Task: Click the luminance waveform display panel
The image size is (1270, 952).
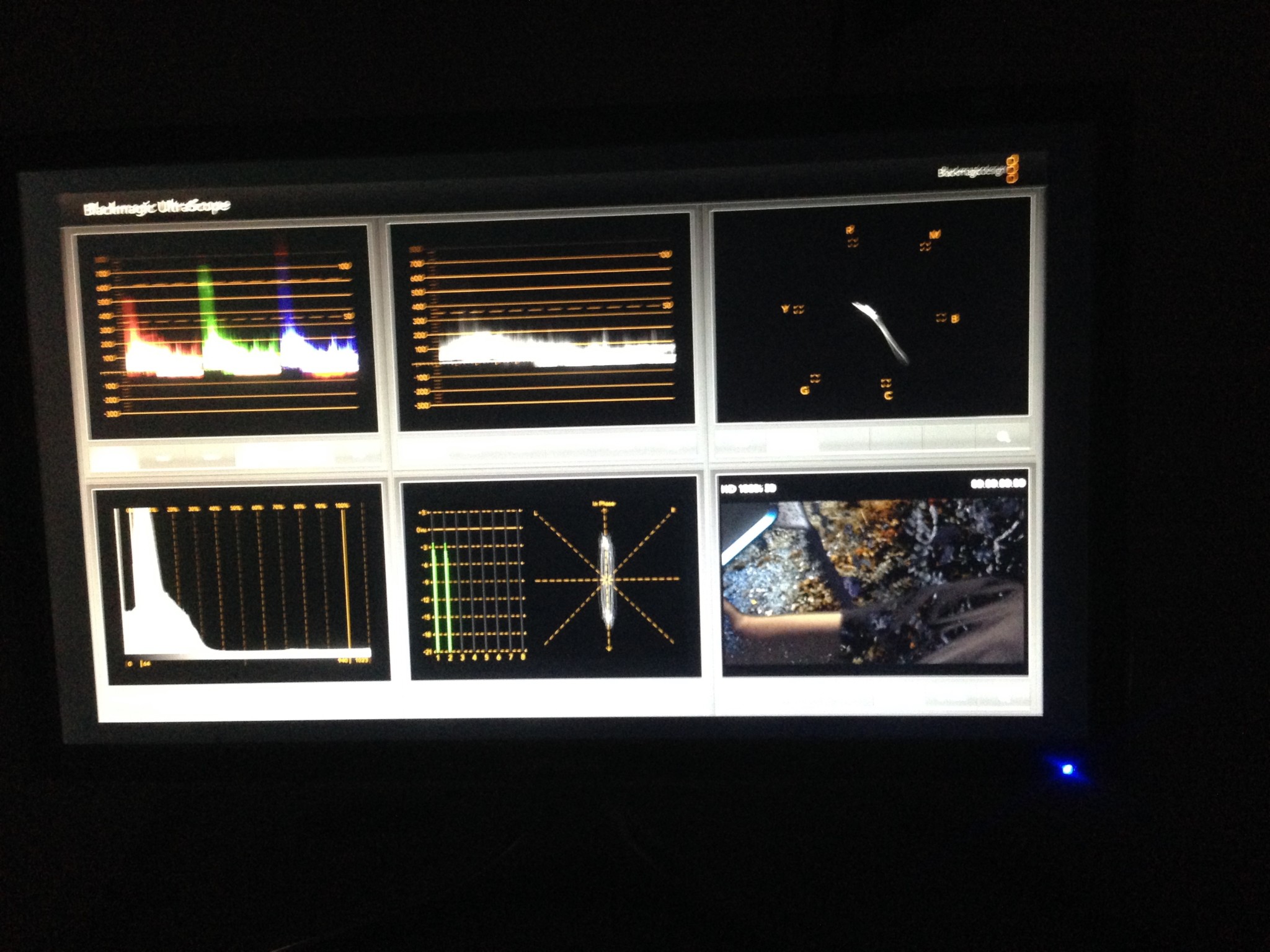Action: [x=546, y=322]
